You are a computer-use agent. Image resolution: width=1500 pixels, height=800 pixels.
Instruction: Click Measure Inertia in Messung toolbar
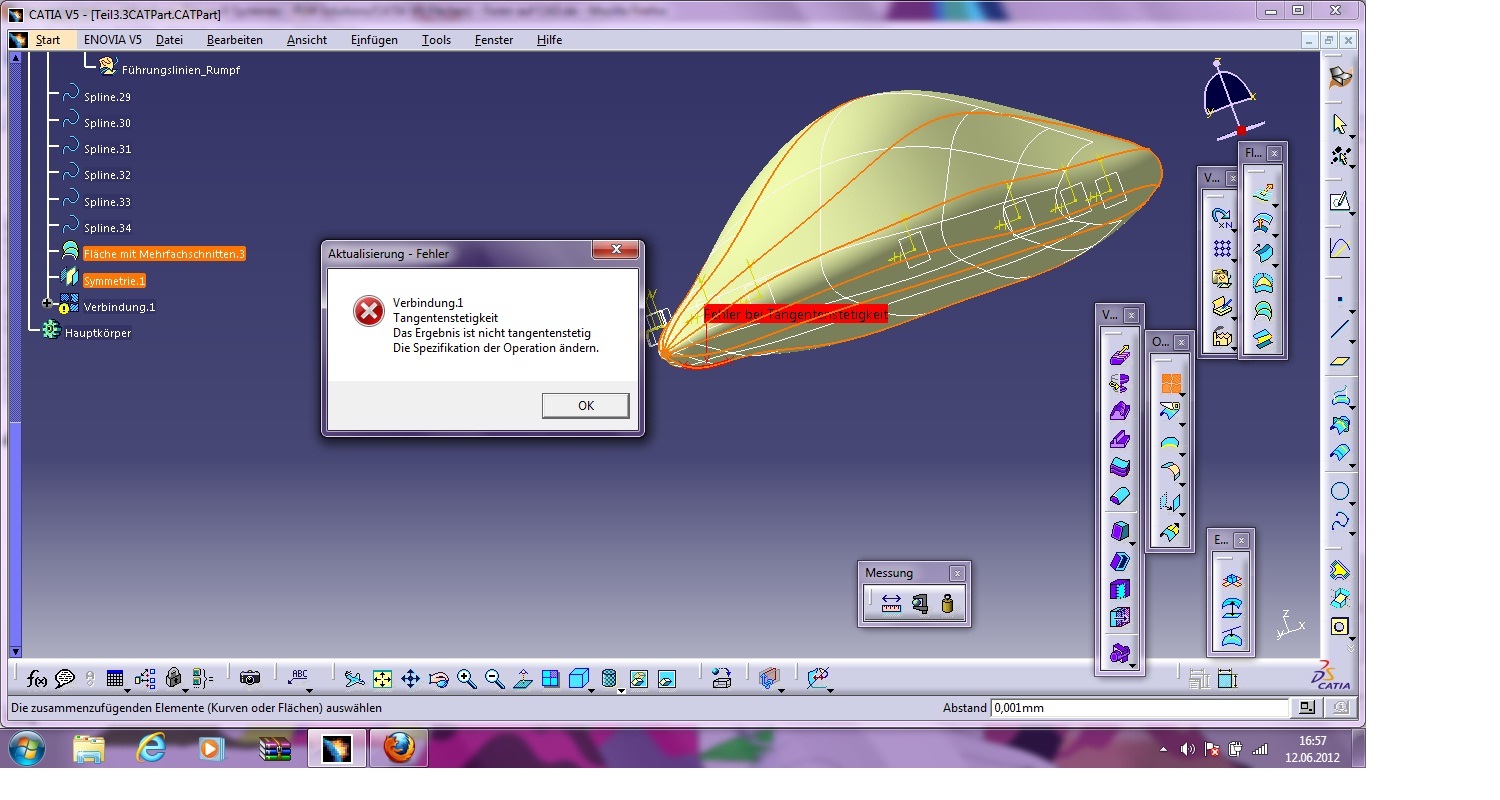pos(947,603)
